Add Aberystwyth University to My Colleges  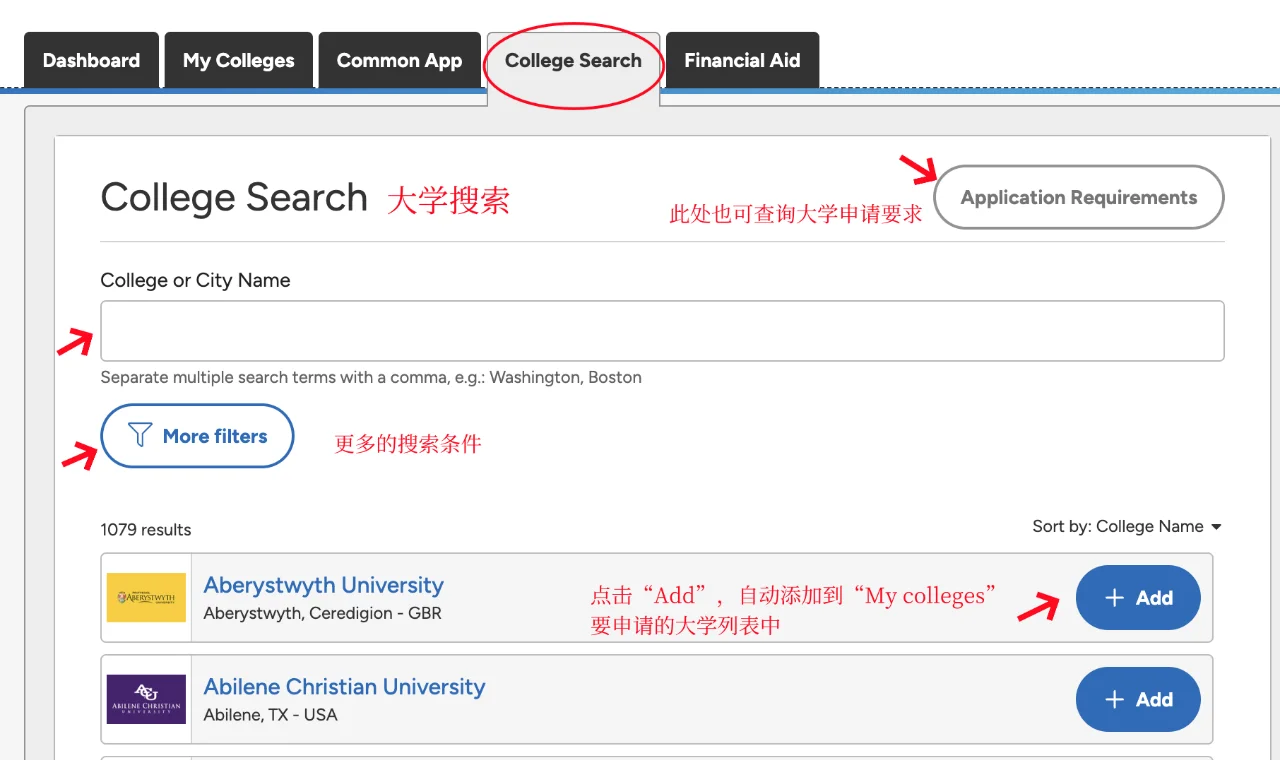[1137, 597]
